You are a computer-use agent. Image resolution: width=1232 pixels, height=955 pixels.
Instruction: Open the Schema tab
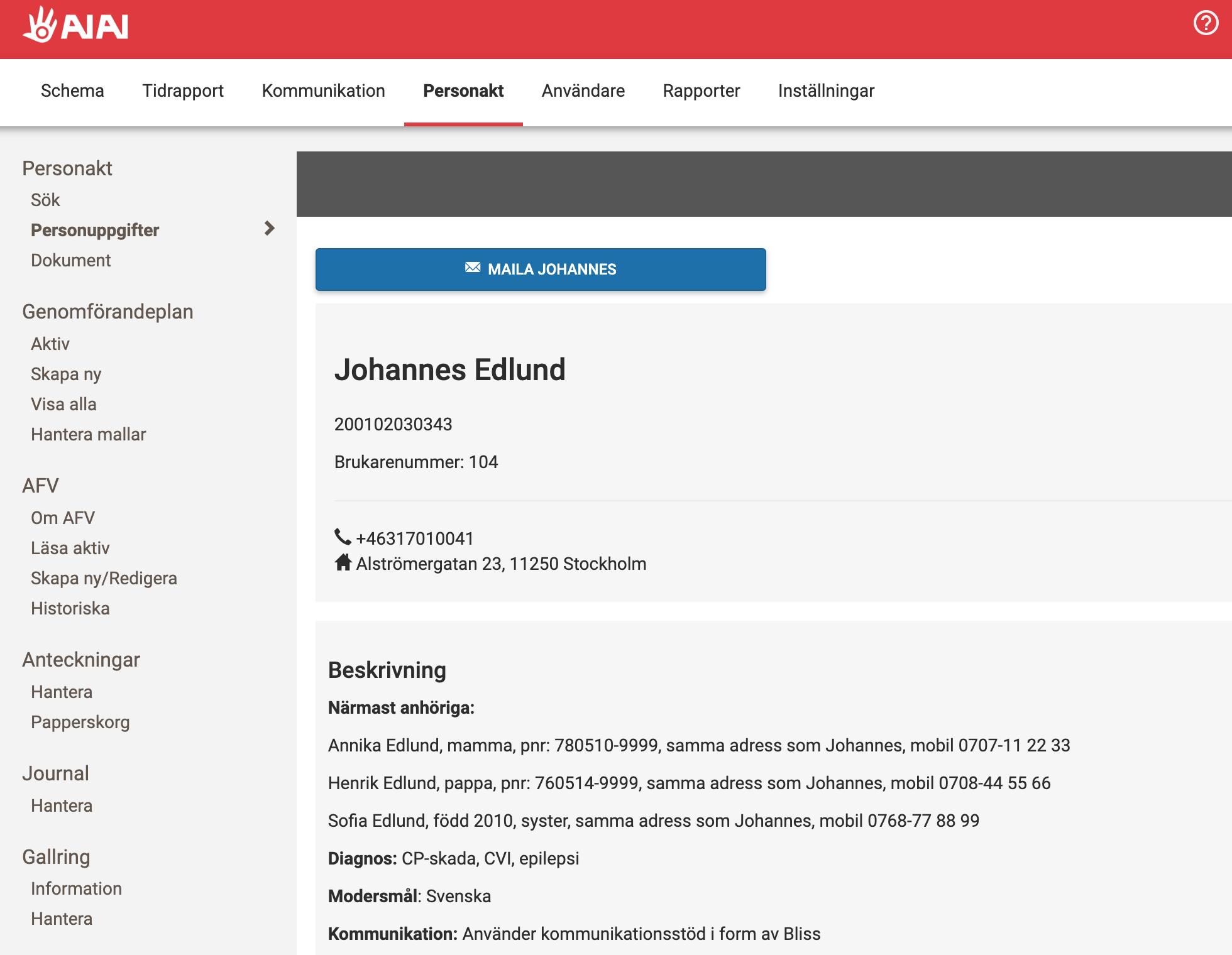pyautogui.click(x=72, y=91)
